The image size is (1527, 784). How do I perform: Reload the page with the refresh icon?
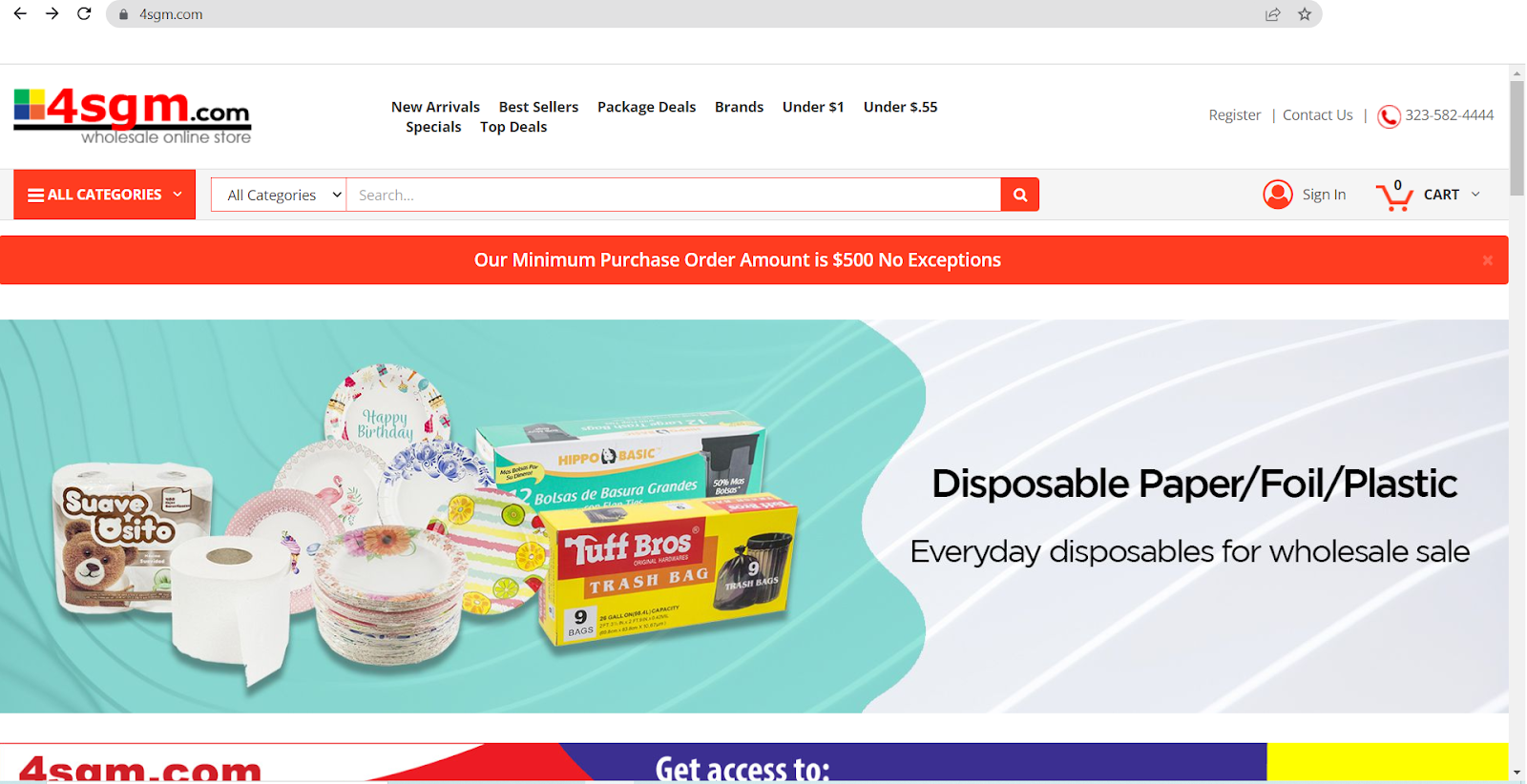point(84,14)
